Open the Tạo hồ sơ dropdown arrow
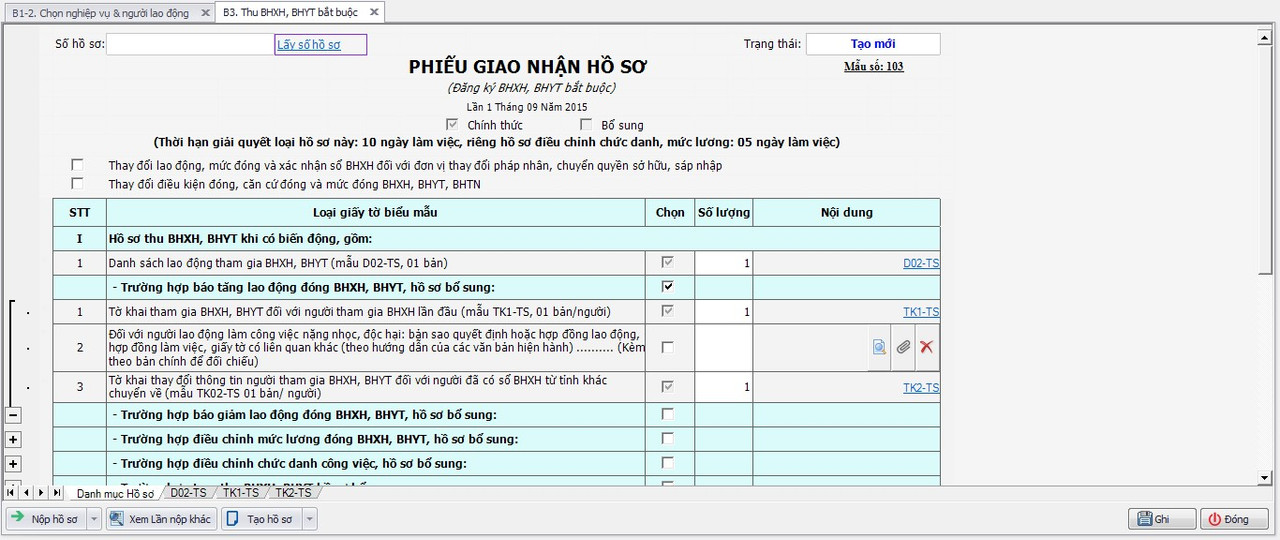 [309, 519]
